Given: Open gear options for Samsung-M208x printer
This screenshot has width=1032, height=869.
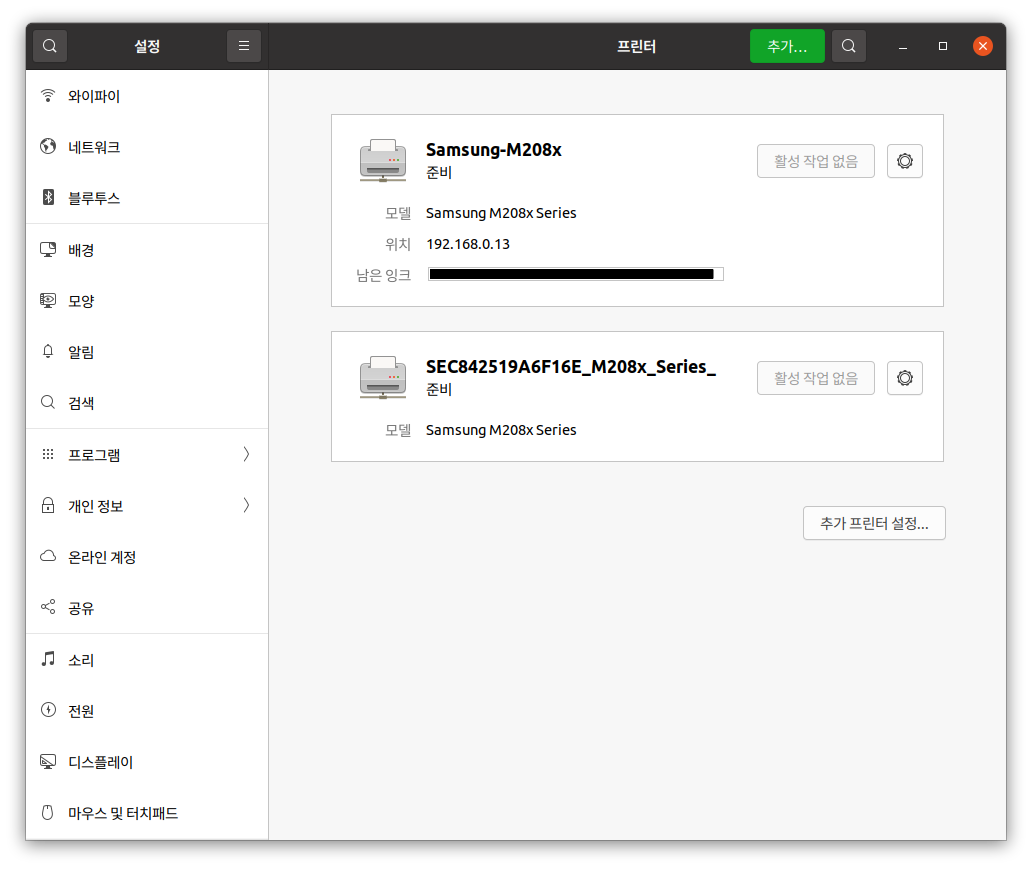Looking at the screenshot, I should click(x=904, y=161).
